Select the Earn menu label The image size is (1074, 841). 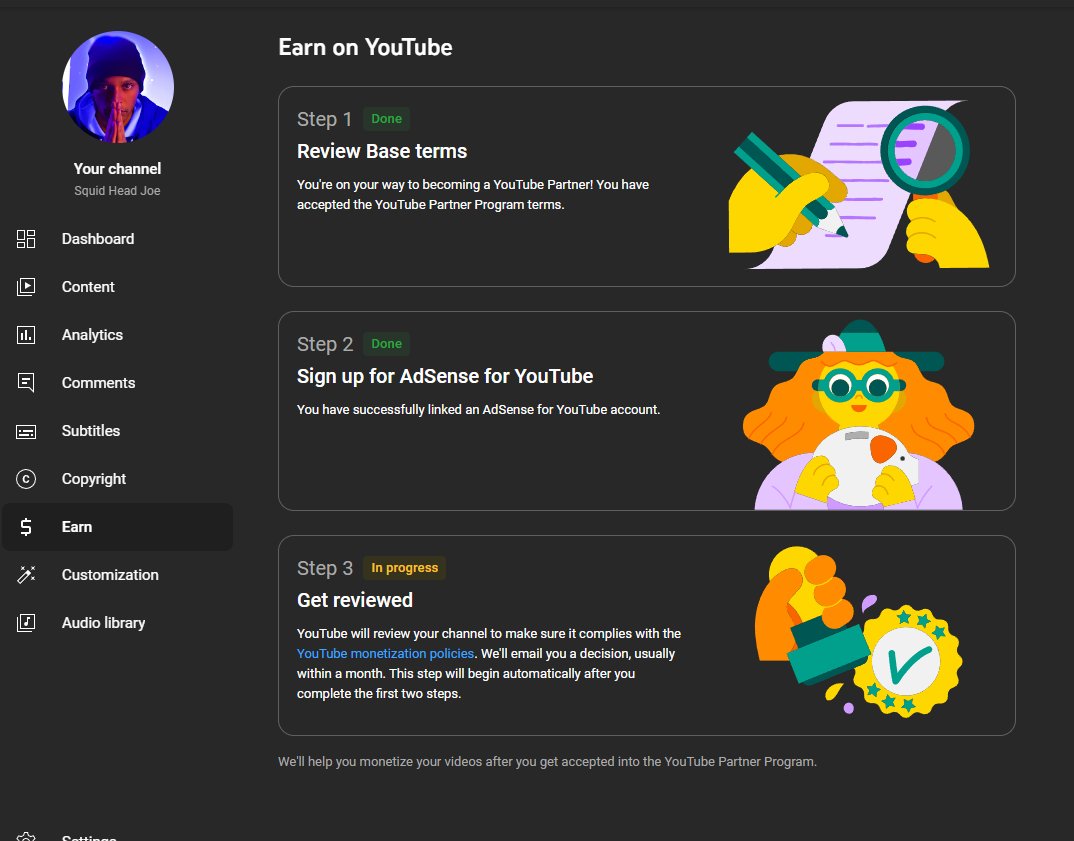pos(77,527)
